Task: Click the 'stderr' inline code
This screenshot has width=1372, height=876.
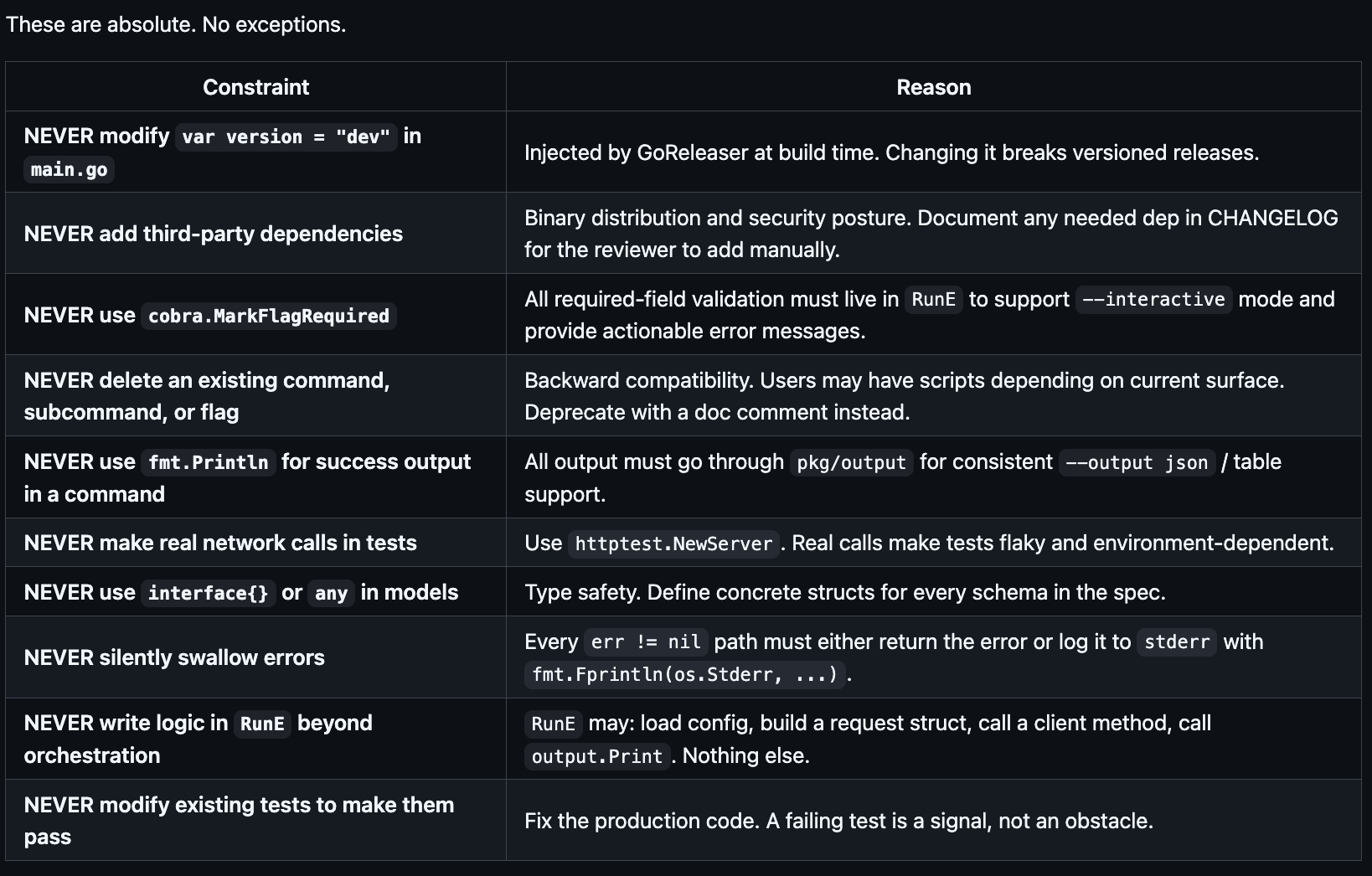Action: [1177, 642]
